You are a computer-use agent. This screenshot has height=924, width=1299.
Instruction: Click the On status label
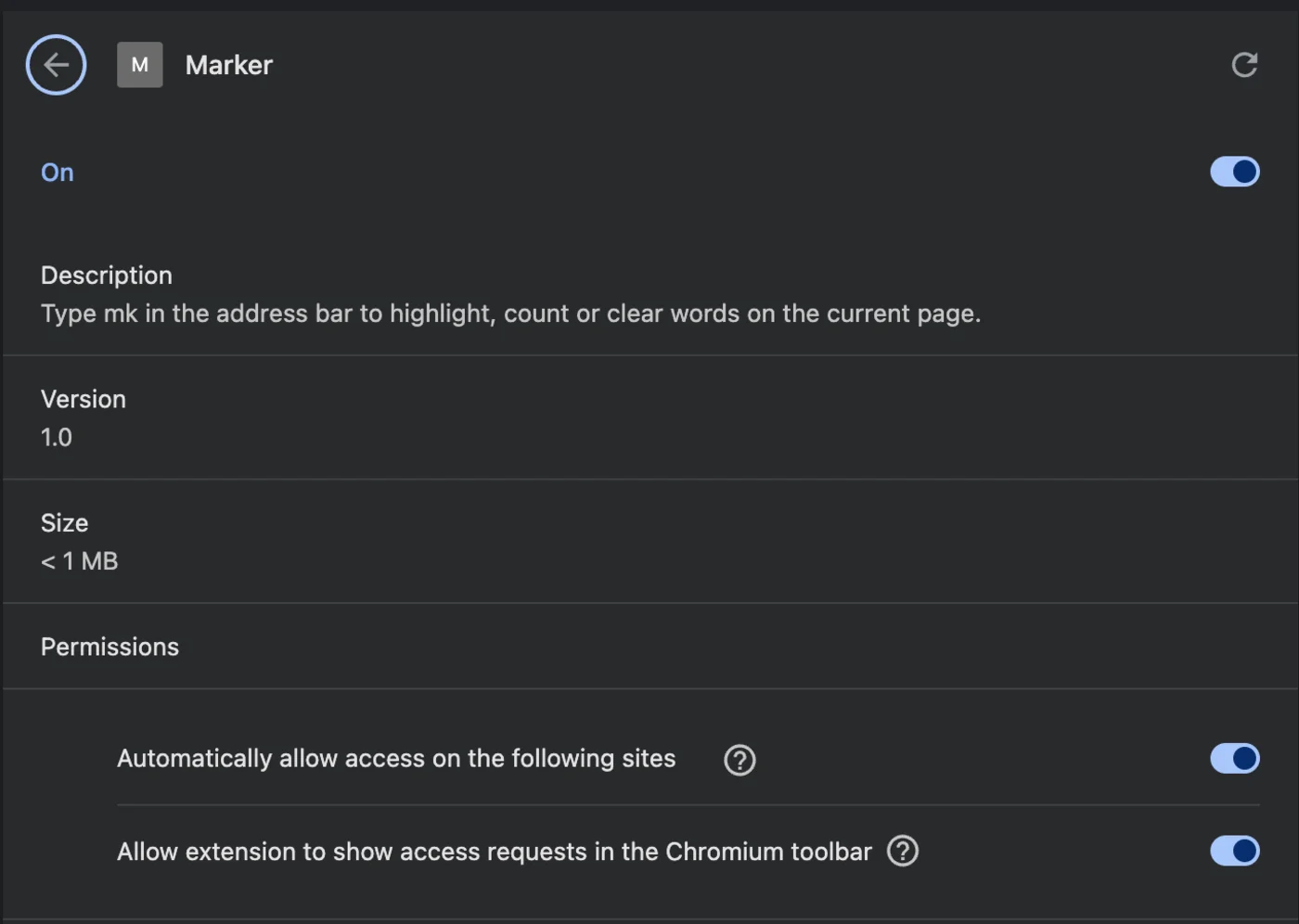tap(58, 173)
